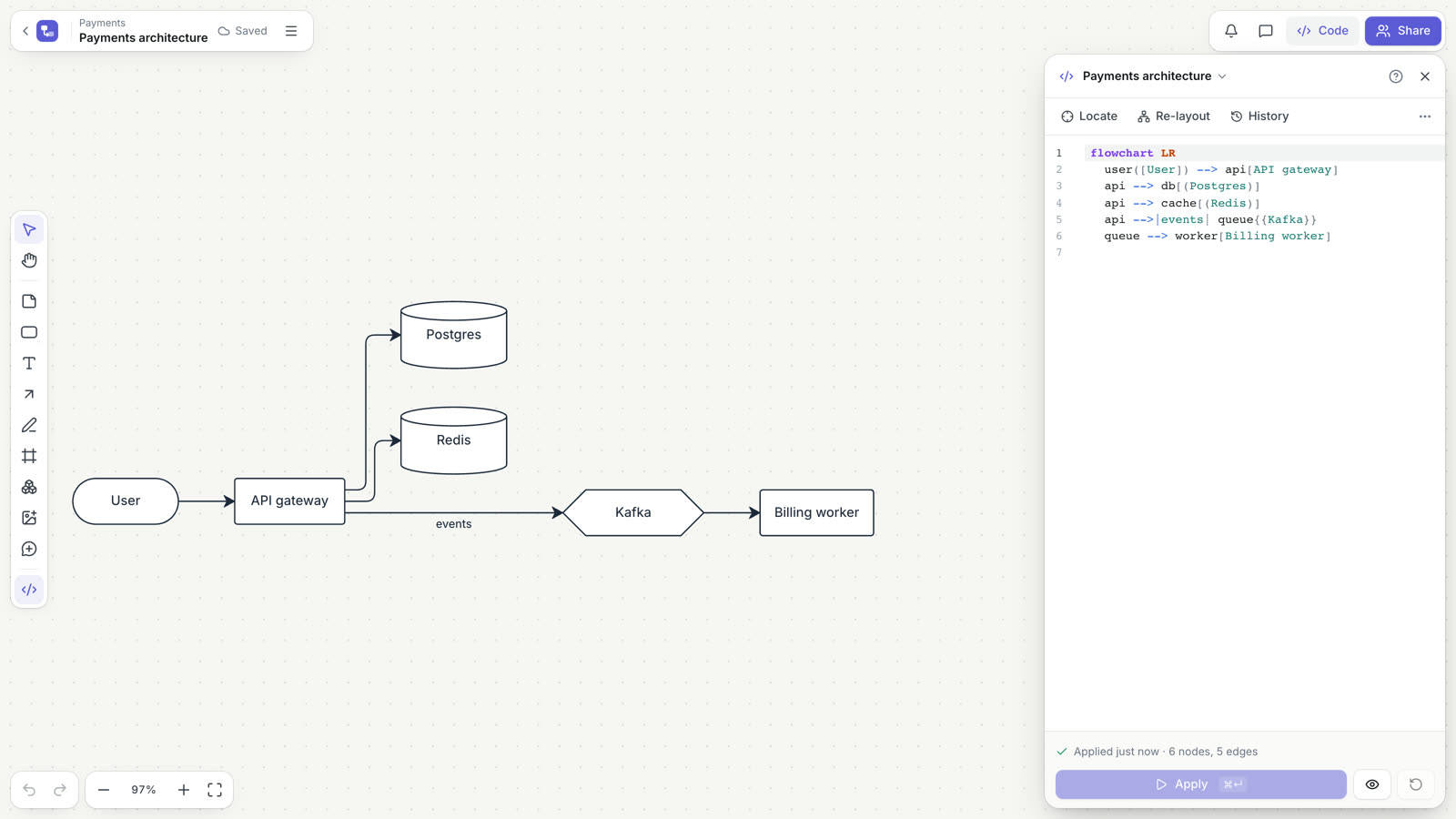Open the components library tool

point(29,487)
